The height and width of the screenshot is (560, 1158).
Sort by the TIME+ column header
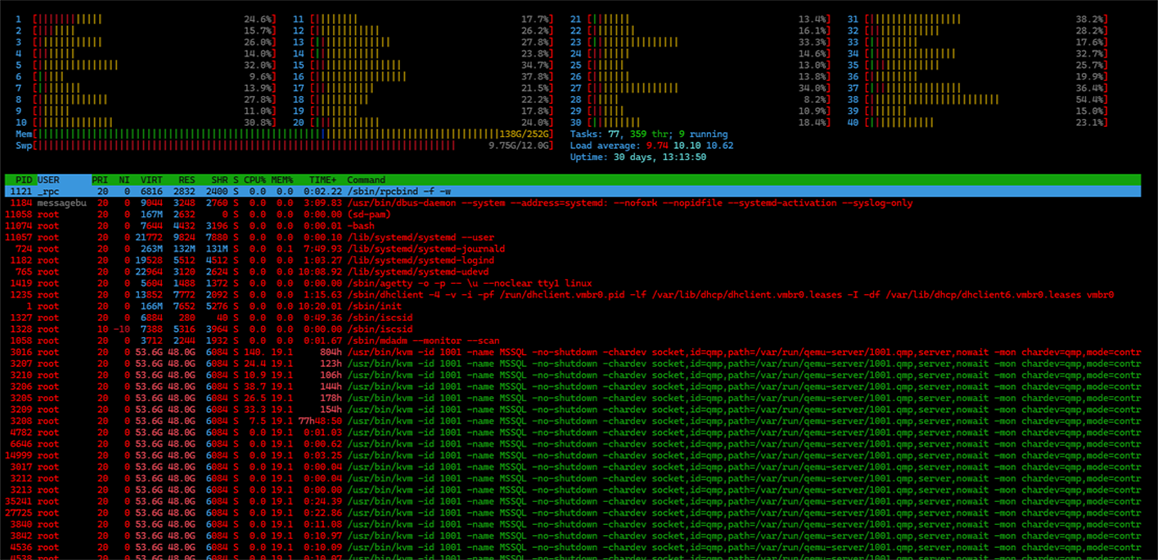[323, 180]
